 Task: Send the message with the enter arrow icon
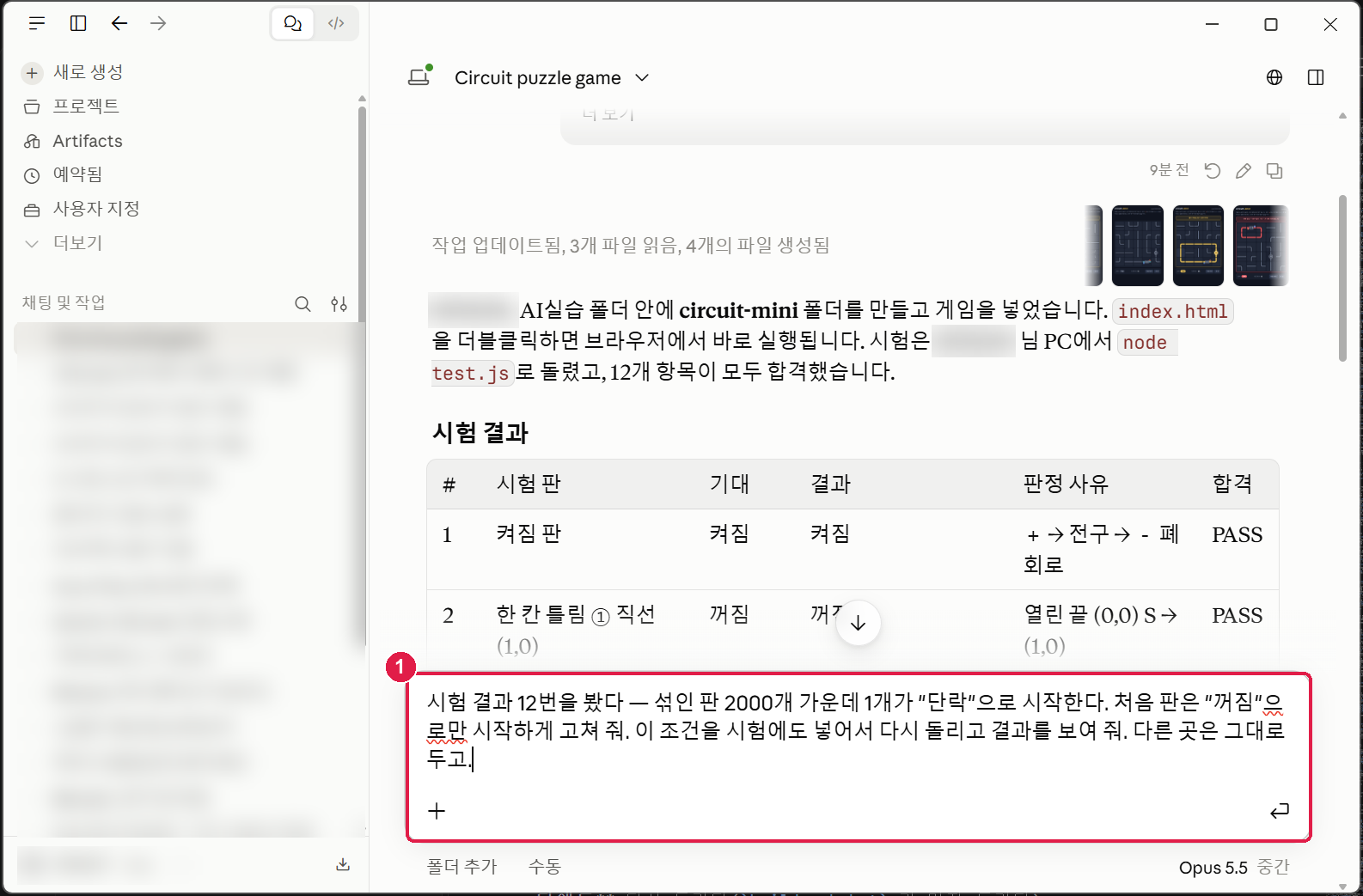click(x=1280, y=810)
